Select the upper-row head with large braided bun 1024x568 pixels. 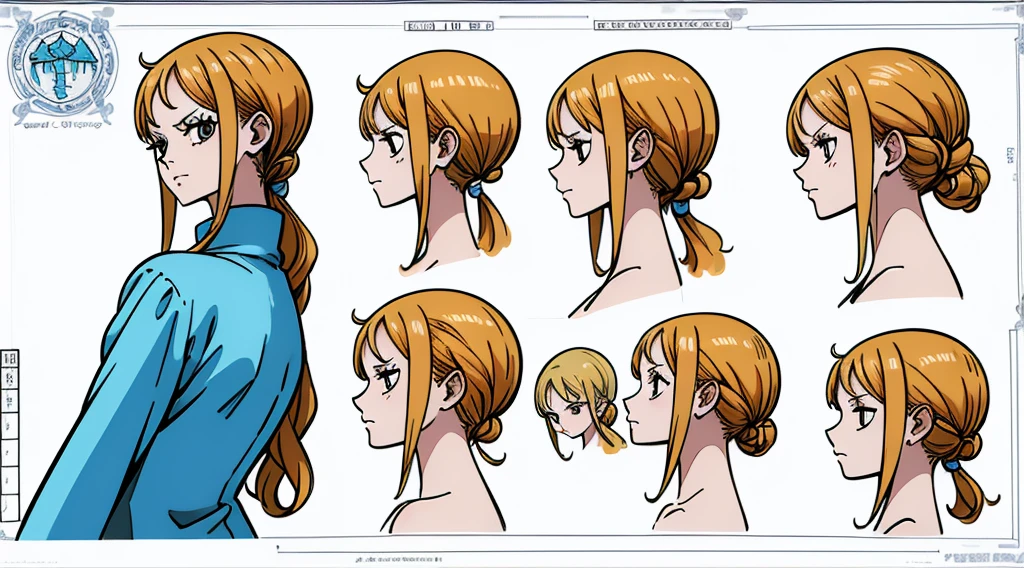point(887,176)
